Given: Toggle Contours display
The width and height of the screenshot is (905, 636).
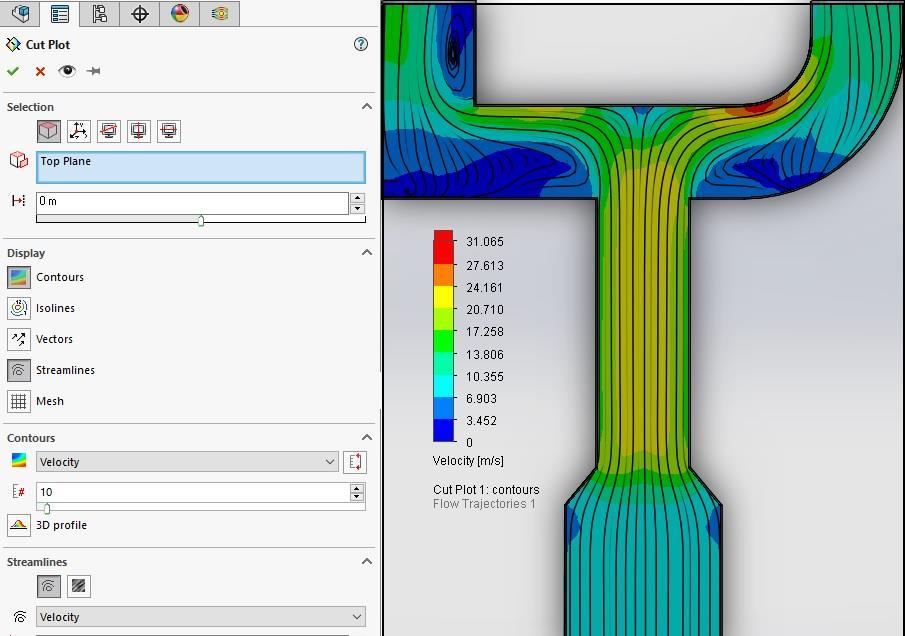Looking at the screenshot, I should (18, 277).
